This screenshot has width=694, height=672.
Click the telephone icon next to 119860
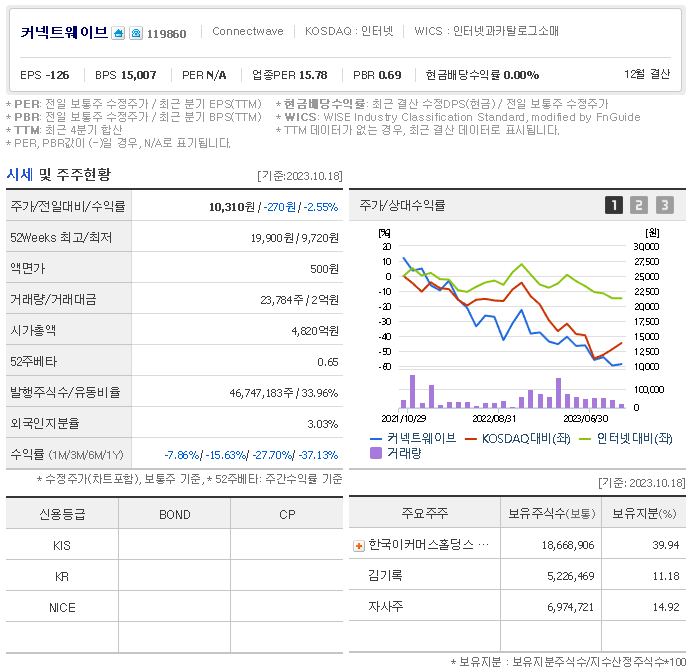136,33
